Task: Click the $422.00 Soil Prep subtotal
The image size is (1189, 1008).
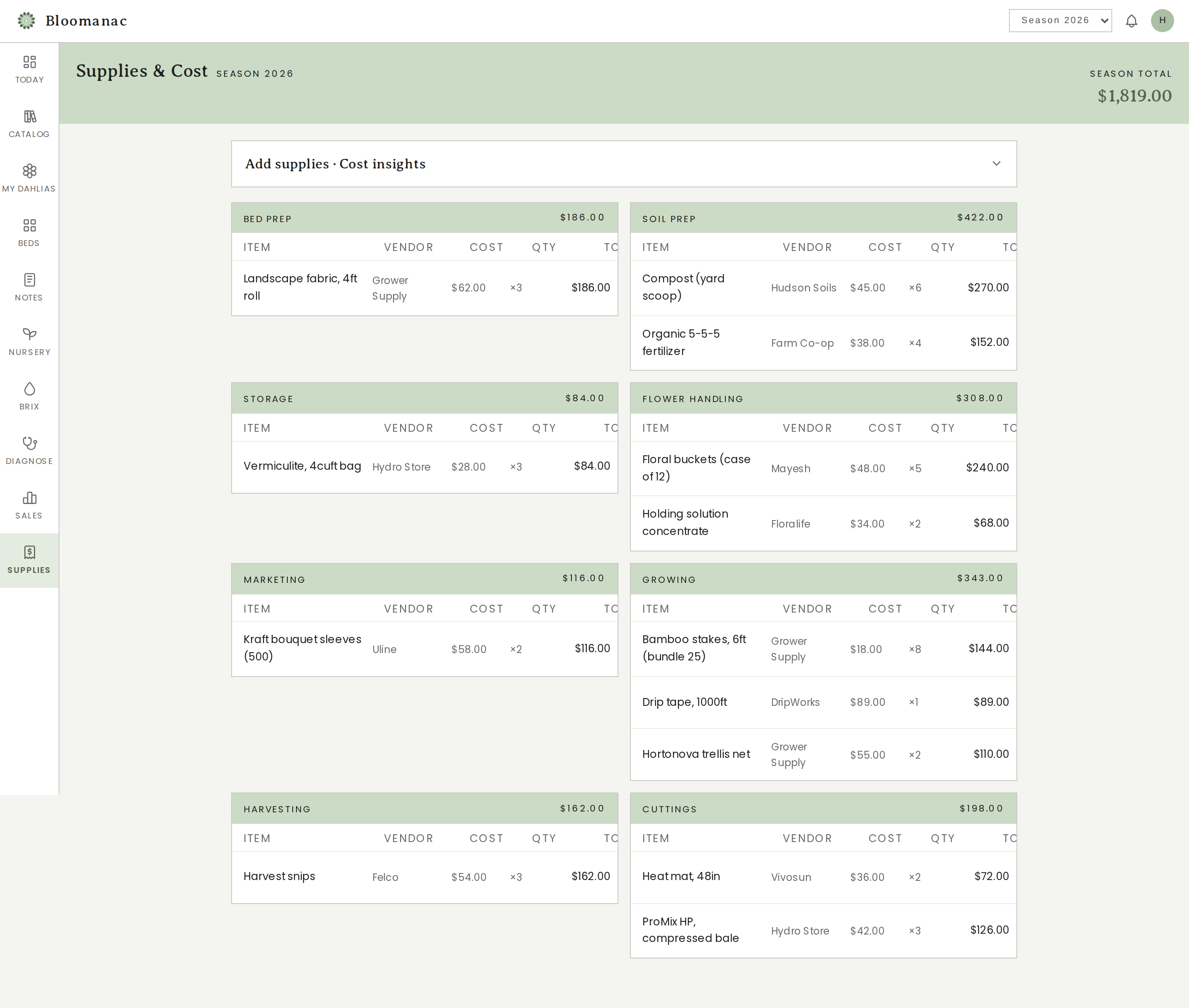Action: coord(981,217)
